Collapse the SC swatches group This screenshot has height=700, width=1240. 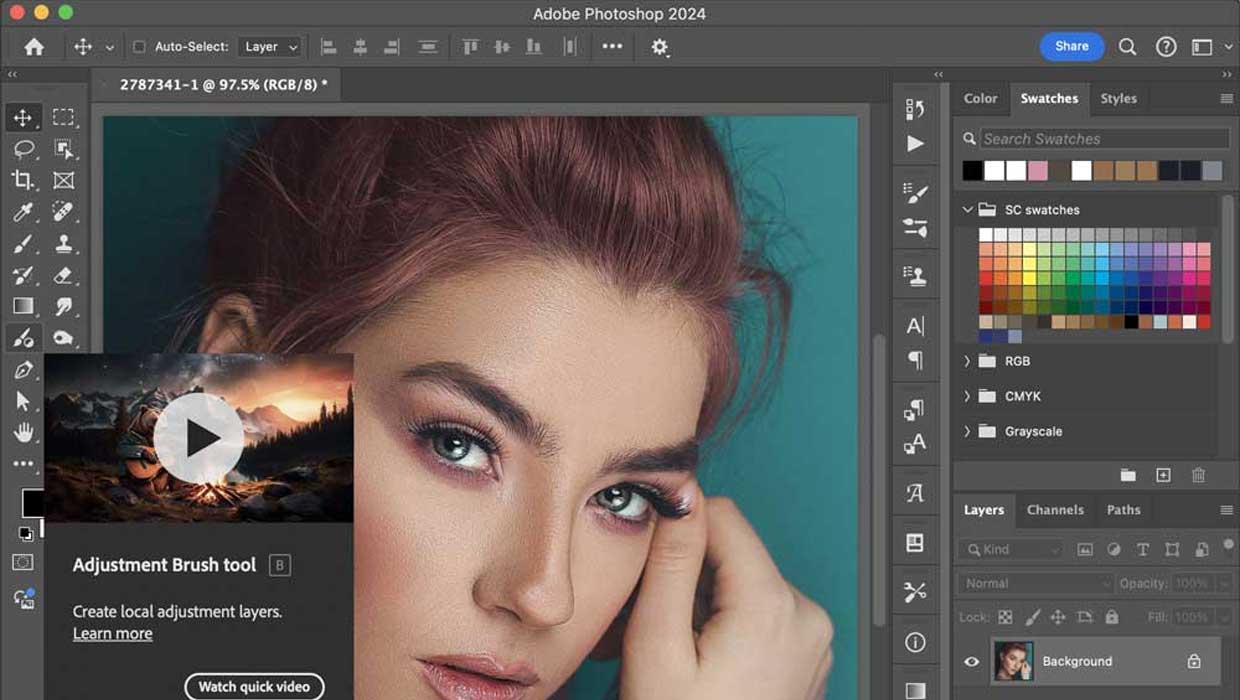(x=967, y=210)
